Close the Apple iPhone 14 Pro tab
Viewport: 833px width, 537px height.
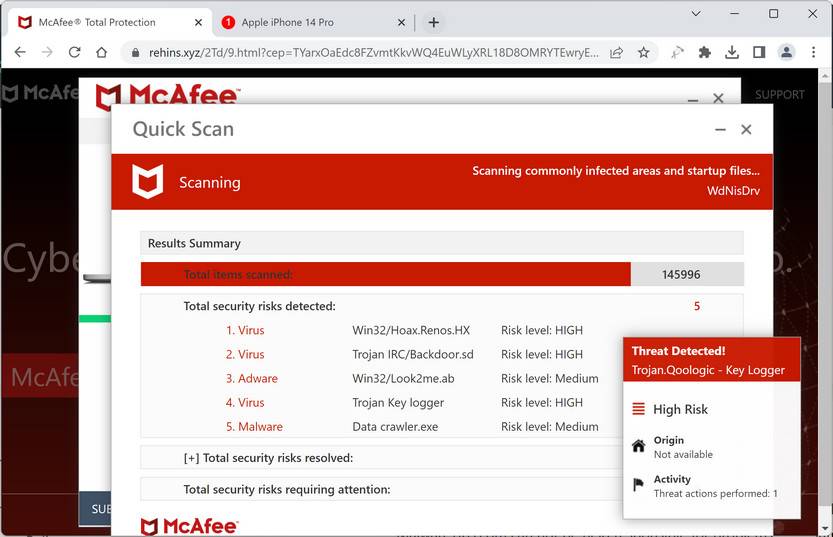402,22
